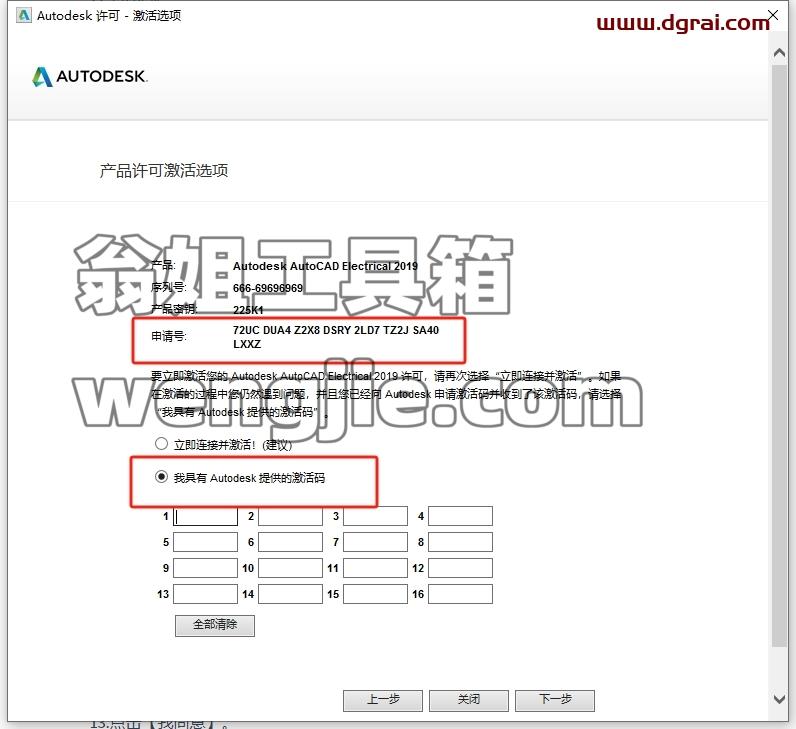Go back with the 上一步 button
This screenshot has width=796, height=729.
[383, 701]
